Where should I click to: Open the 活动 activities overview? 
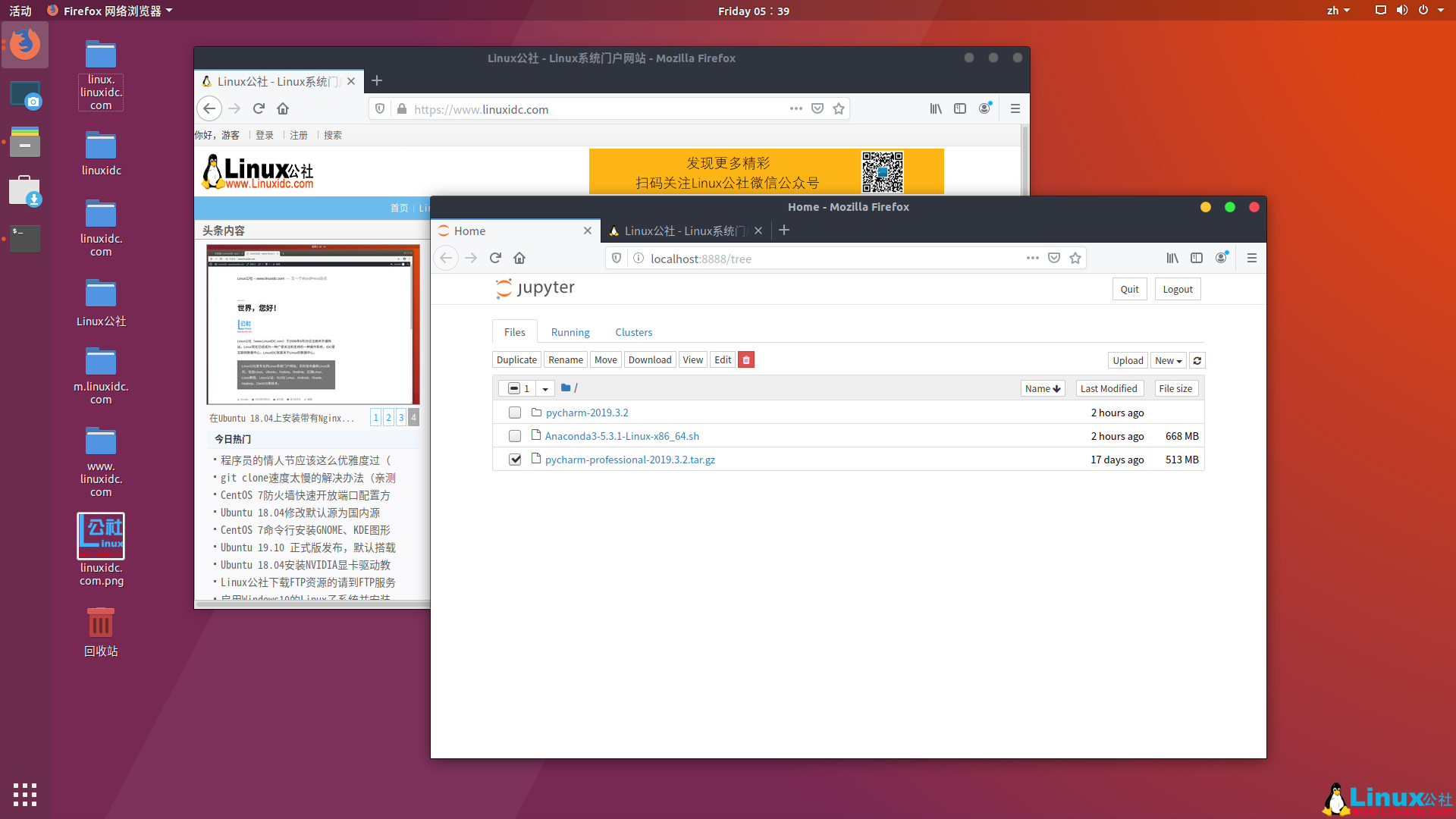[20, 11]
